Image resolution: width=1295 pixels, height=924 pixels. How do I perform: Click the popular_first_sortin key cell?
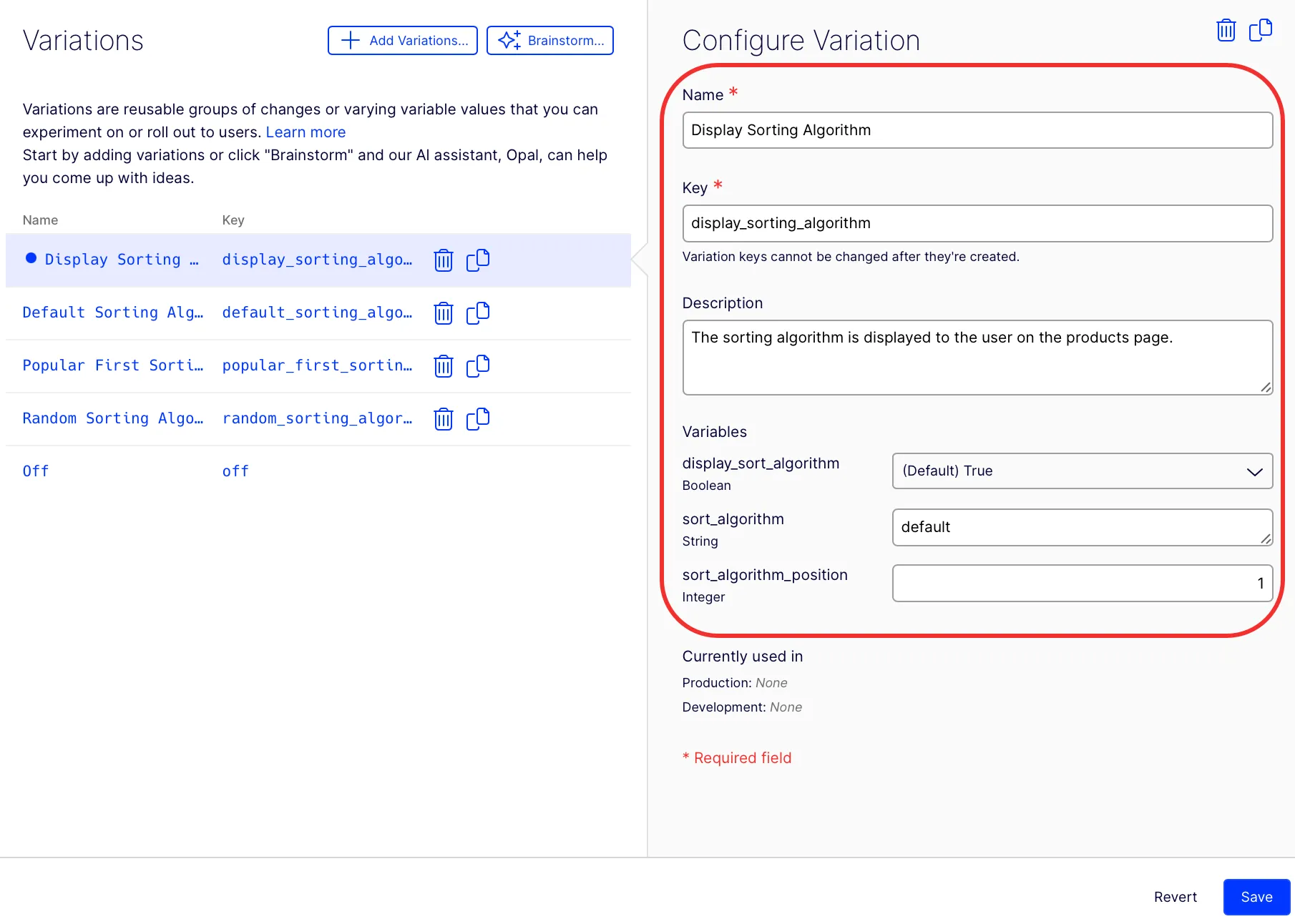317,365
